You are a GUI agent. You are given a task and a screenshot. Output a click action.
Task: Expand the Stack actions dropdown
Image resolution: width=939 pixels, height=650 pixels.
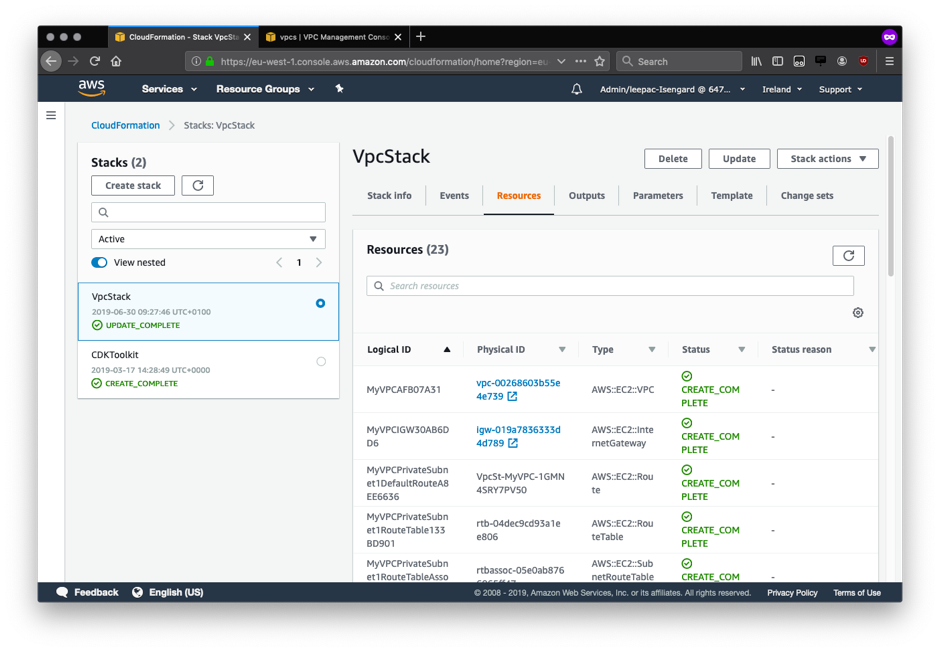click(827, 159)
